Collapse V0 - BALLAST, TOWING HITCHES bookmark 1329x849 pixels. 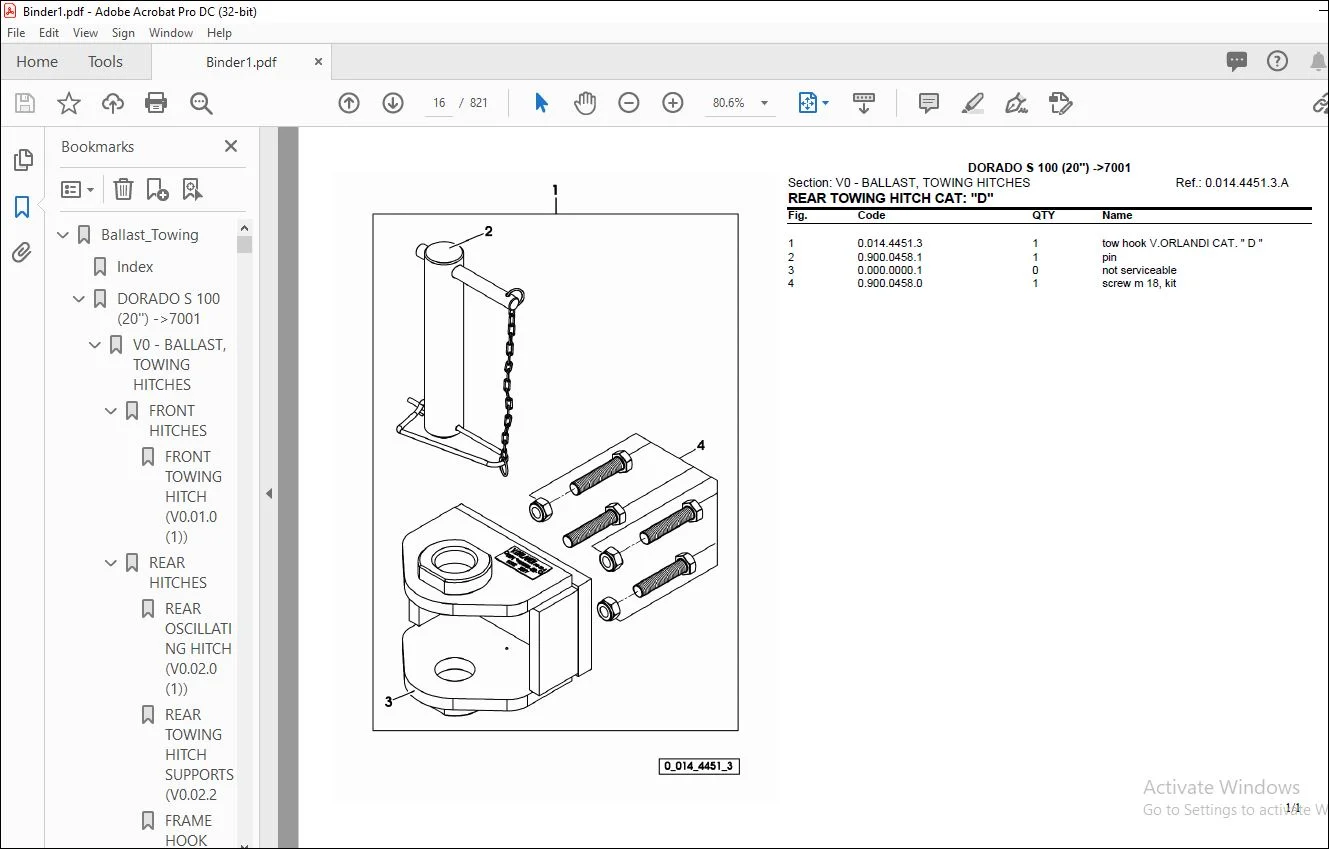96,345
